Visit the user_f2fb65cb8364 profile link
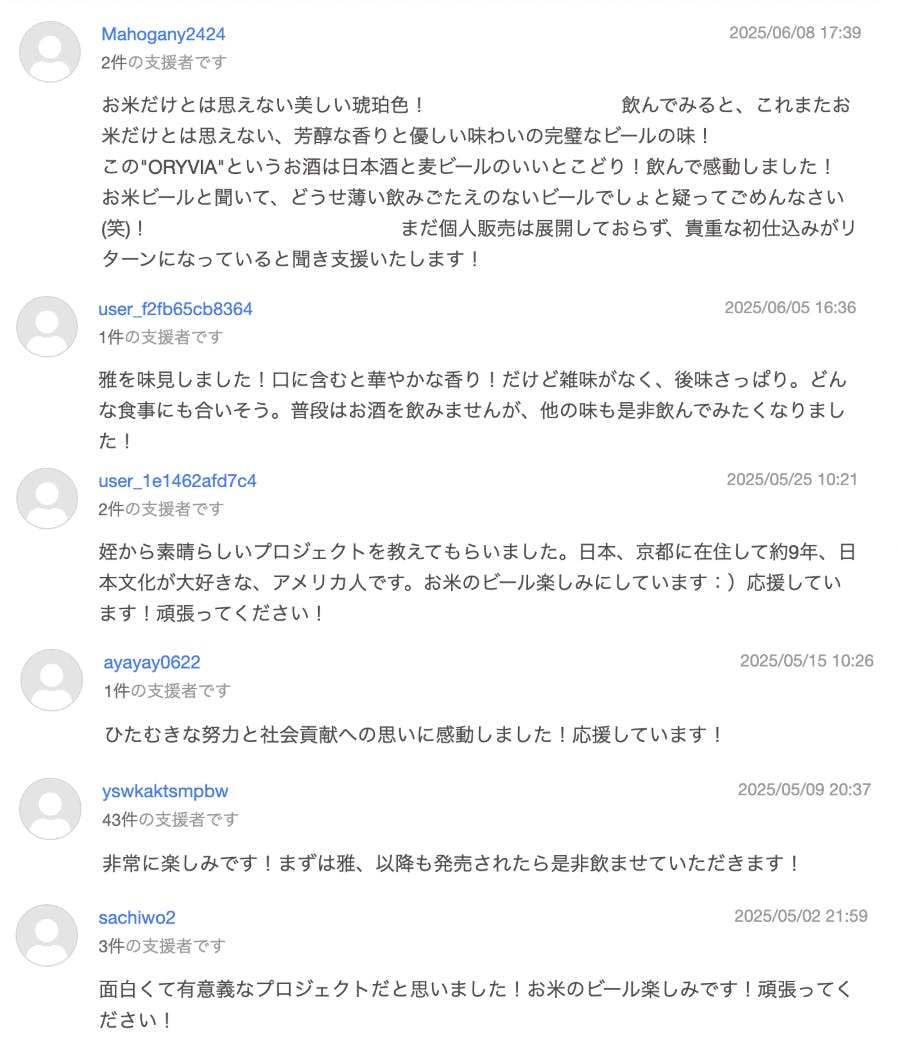This screenshot has height=1060, width=898. [175, 309]
